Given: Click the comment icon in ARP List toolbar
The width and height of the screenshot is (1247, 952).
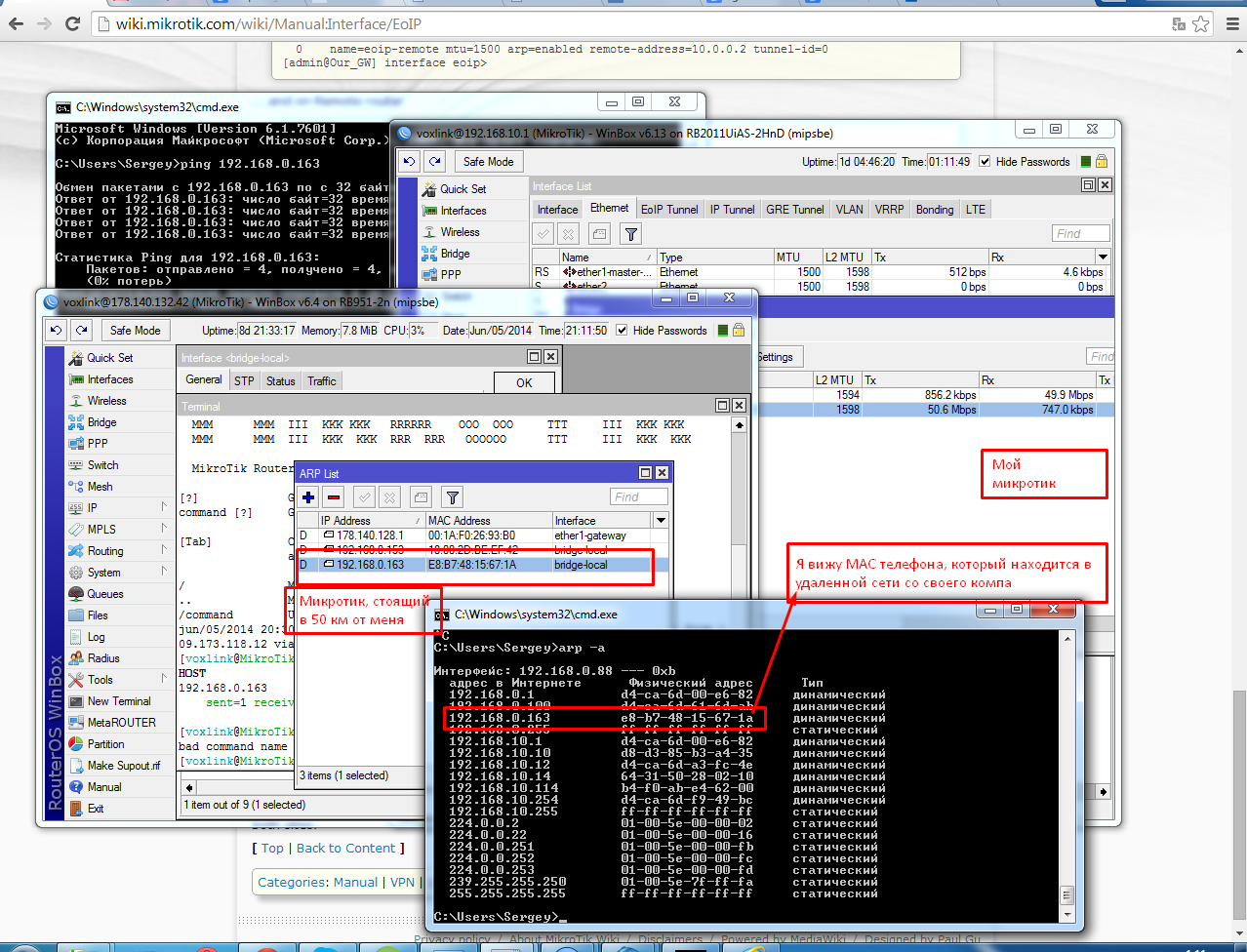Looking at the screenshot, I should tap(421, 497).
